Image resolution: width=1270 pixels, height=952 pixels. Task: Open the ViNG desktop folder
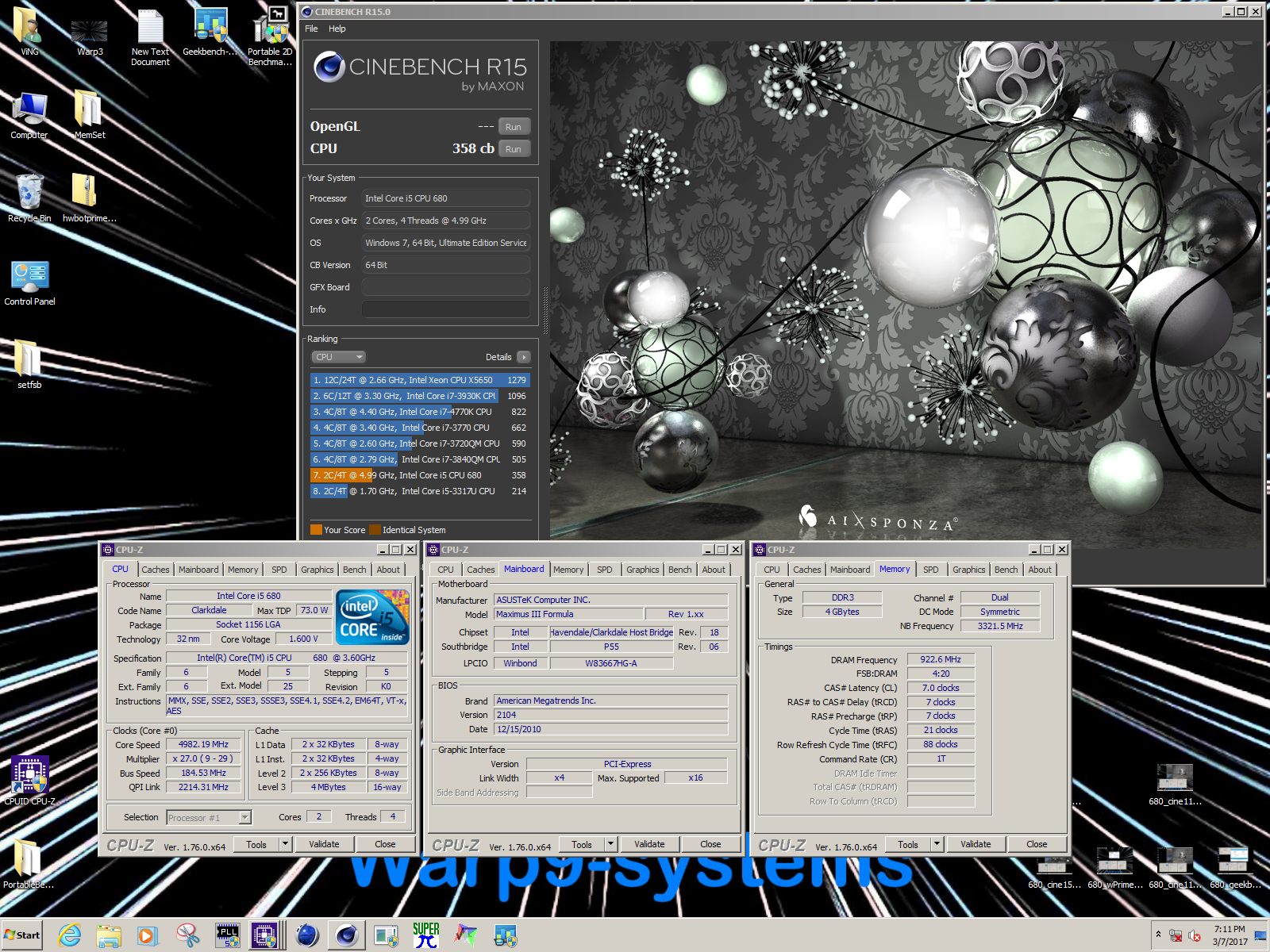29,32
